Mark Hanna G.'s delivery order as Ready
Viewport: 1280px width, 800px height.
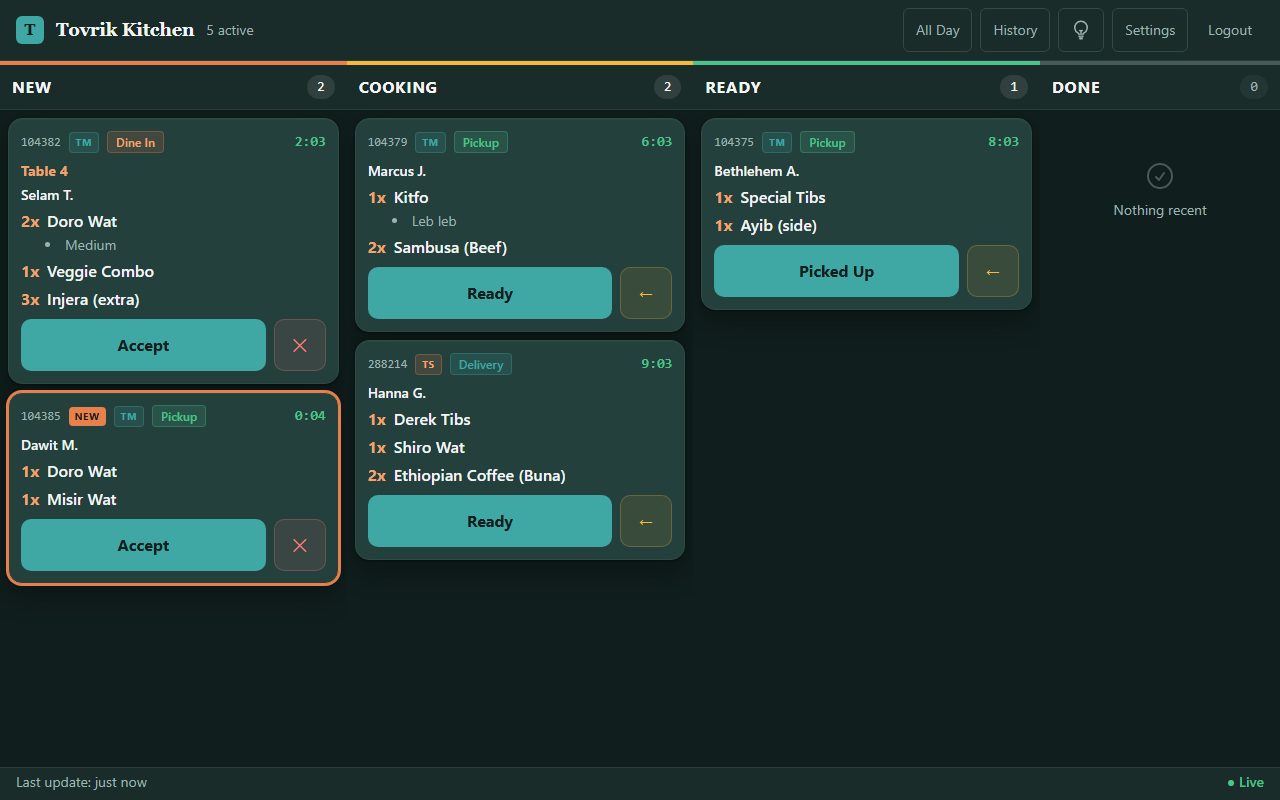[x=490, y=521]
